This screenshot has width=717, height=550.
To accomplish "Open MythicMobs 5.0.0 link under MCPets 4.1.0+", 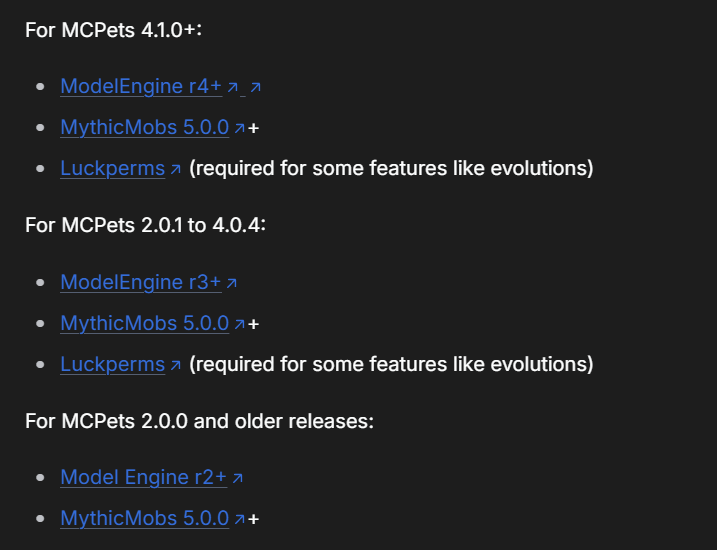I will (144, 127).
